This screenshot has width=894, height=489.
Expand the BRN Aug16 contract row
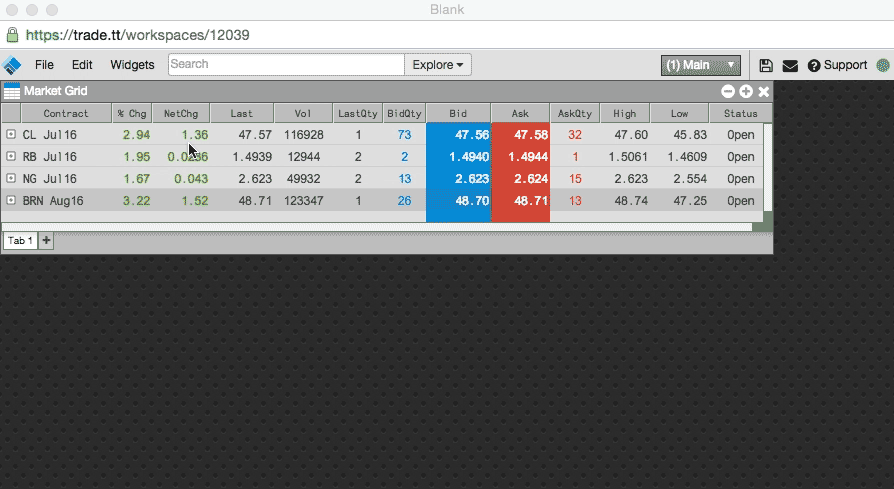click(11, 201)
